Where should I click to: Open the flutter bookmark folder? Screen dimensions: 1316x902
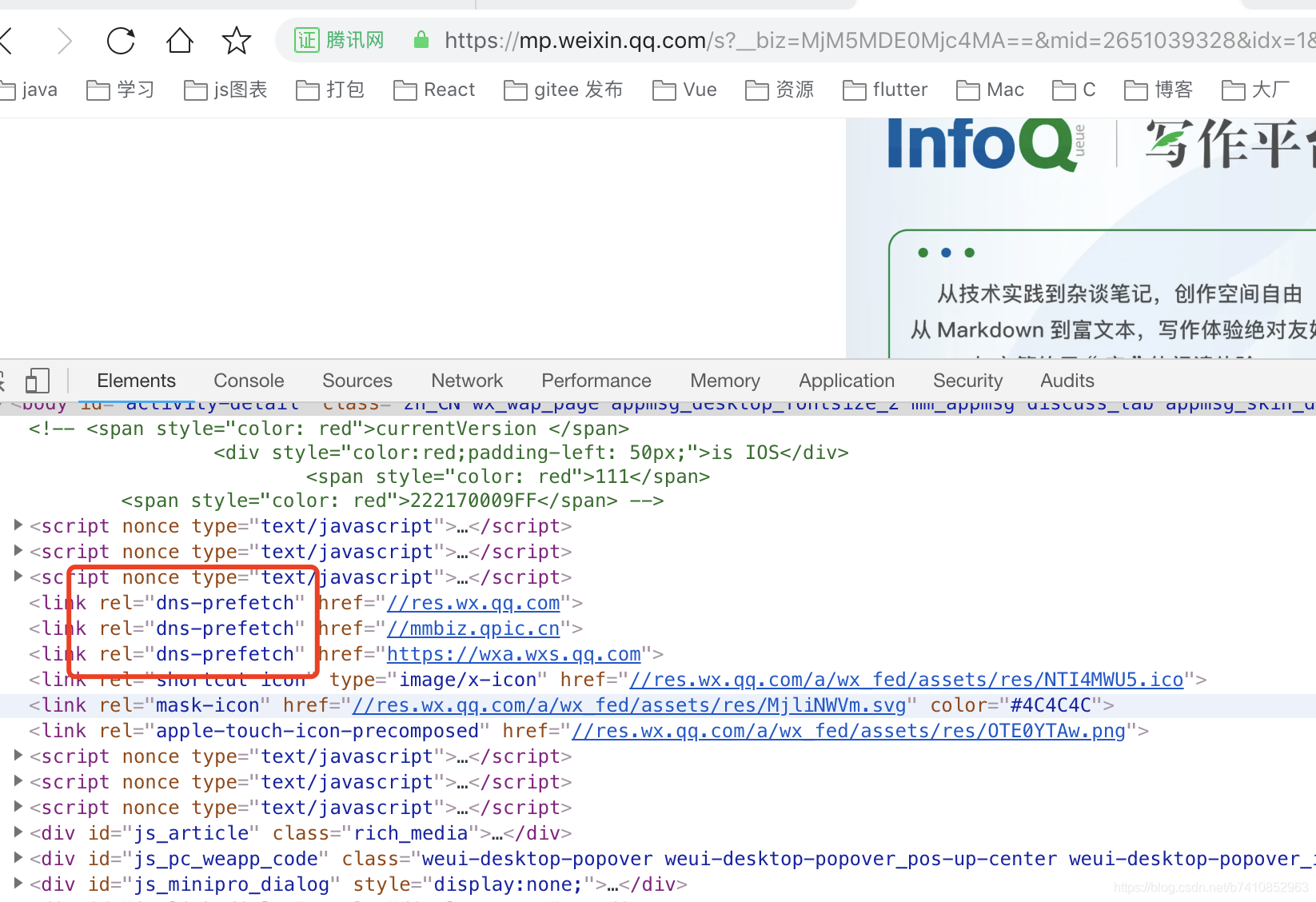pyautogui.click(x=885, y=90)
